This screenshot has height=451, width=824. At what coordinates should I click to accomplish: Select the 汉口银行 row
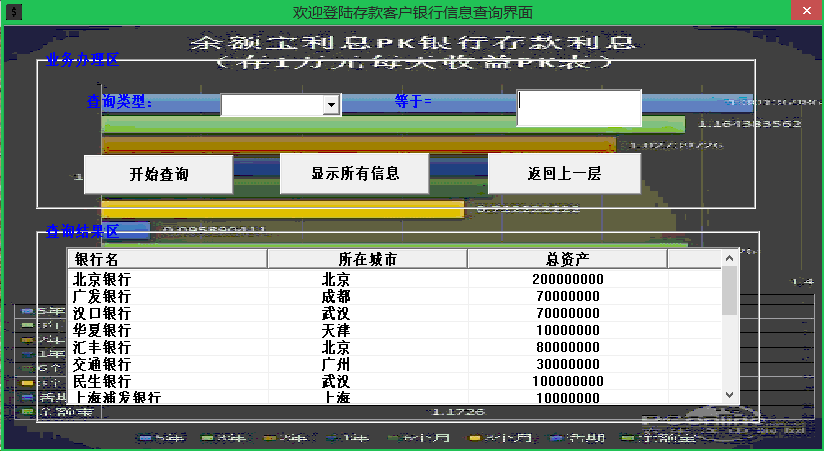(x=395, y=313)
